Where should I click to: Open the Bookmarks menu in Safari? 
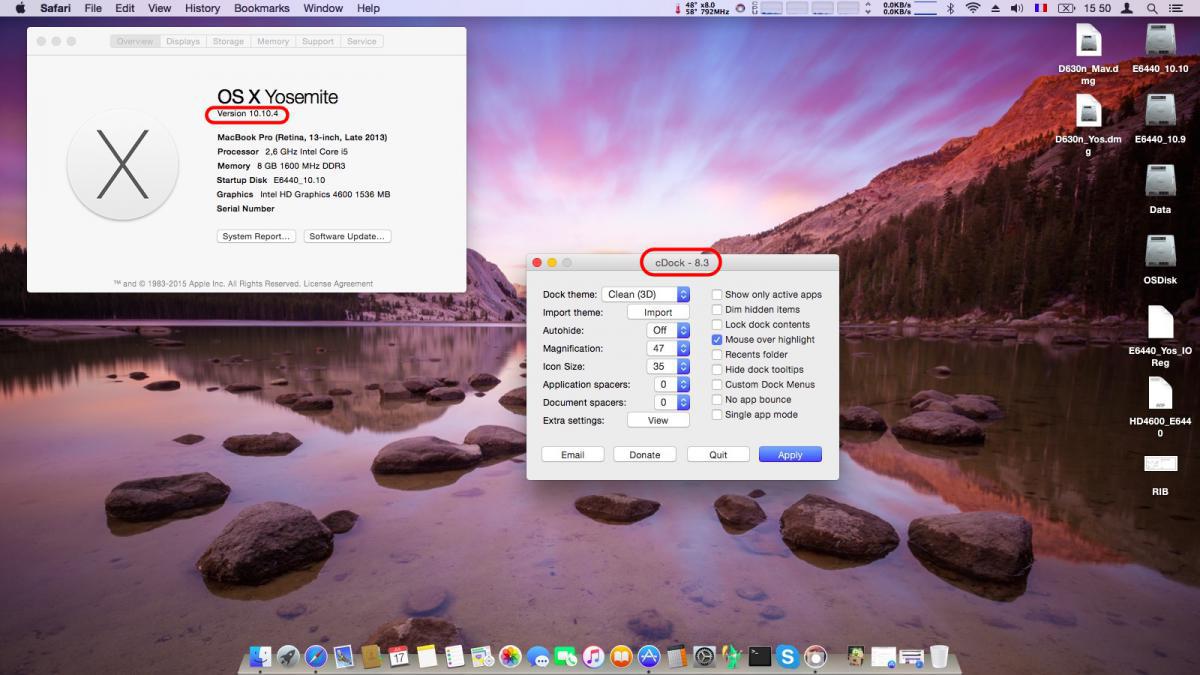click(x=260, y=8)
